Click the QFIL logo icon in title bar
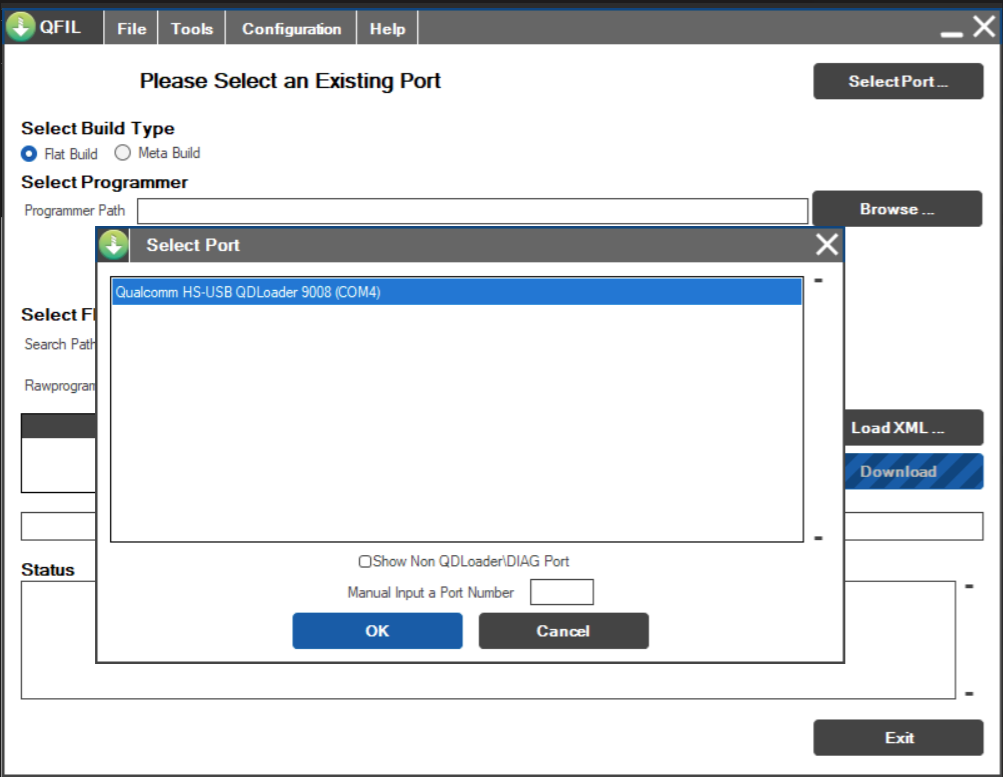The height and width of the screenshot is (777, 1003). coord(20,27)
